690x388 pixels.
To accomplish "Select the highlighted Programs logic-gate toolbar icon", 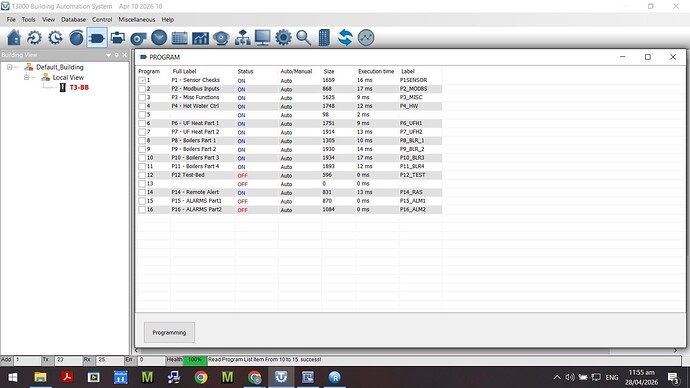I will click(97, 38).
